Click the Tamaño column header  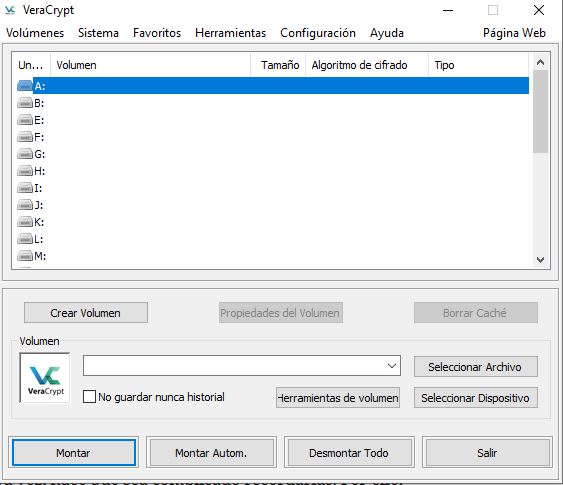278,65
